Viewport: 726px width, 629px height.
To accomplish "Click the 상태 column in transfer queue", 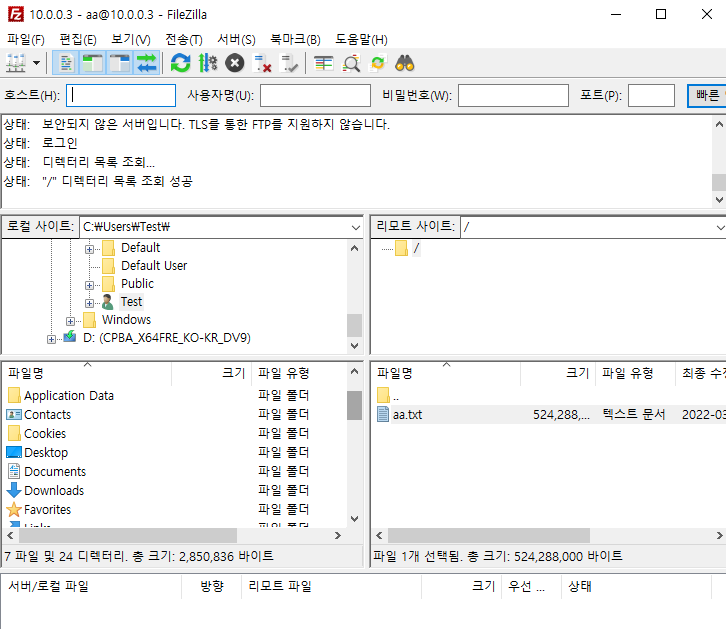I will [x=636, y=586].
